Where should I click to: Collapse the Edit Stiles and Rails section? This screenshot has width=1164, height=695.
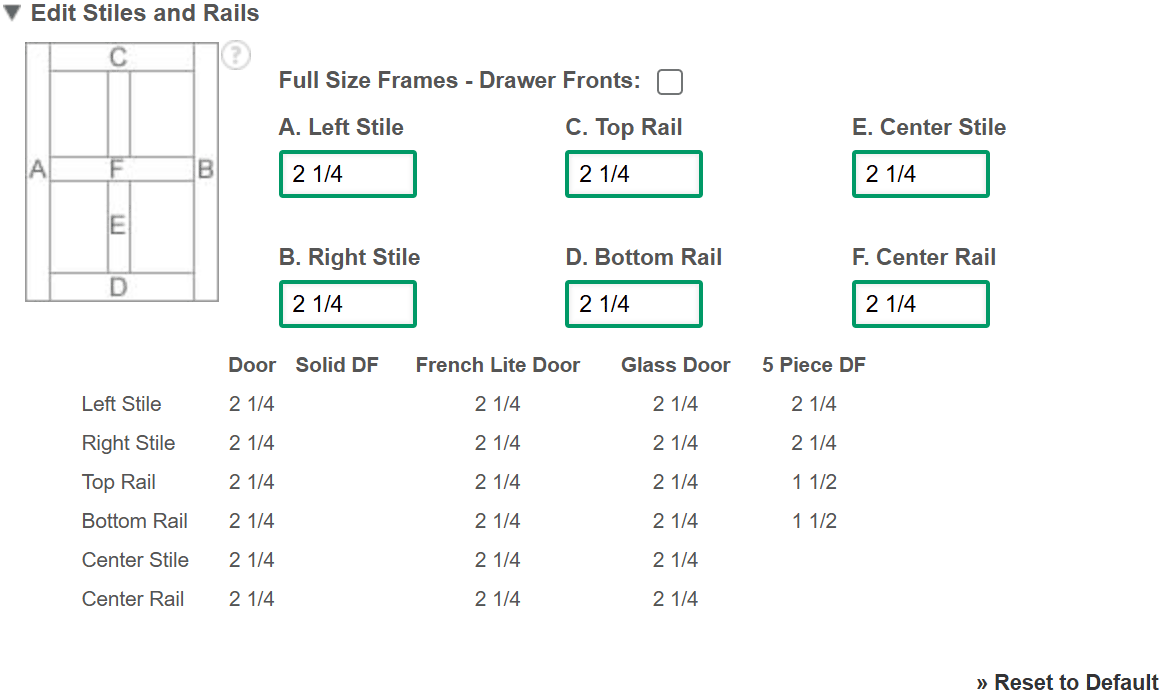click(x=12, y=13)
